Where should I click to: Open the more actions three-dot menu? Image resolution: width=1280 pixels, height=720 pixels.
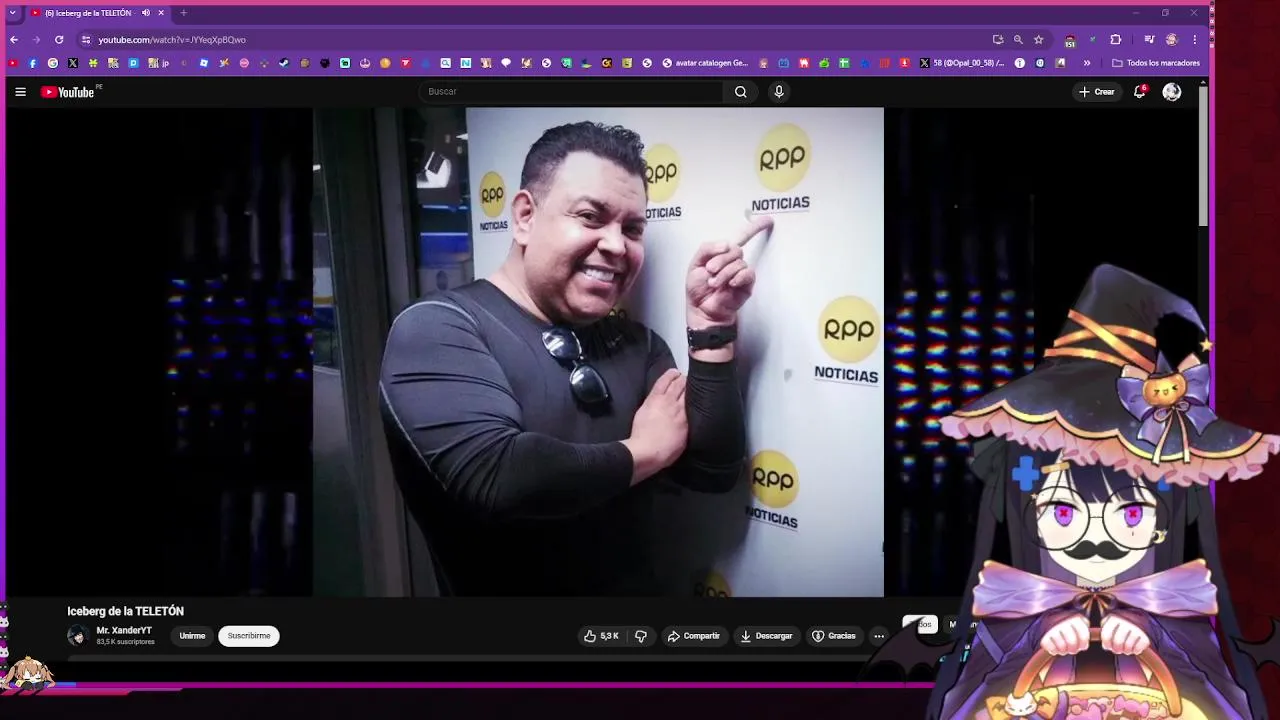pos(879,636)
